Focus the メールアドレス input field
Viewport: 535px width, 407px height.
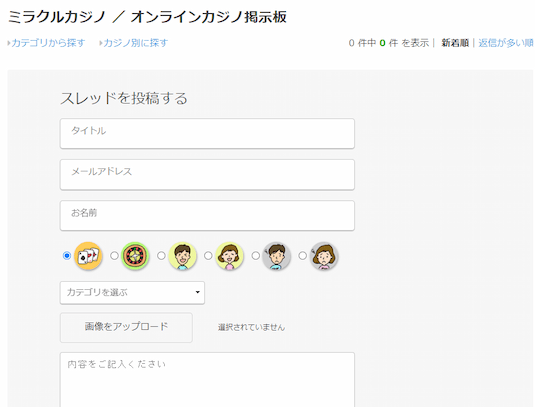click(207, 175)
